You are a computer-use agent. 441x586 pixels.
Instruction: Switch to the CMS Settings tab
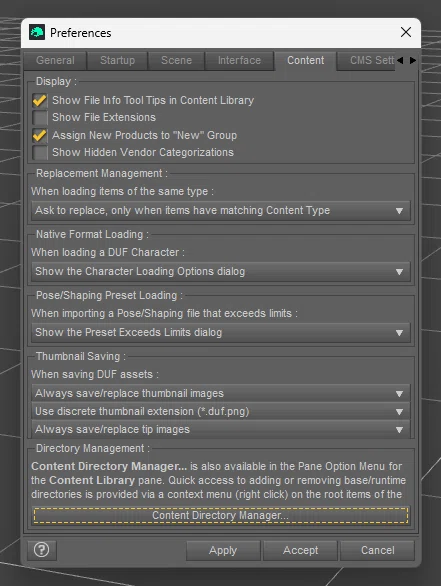(366, 61)
